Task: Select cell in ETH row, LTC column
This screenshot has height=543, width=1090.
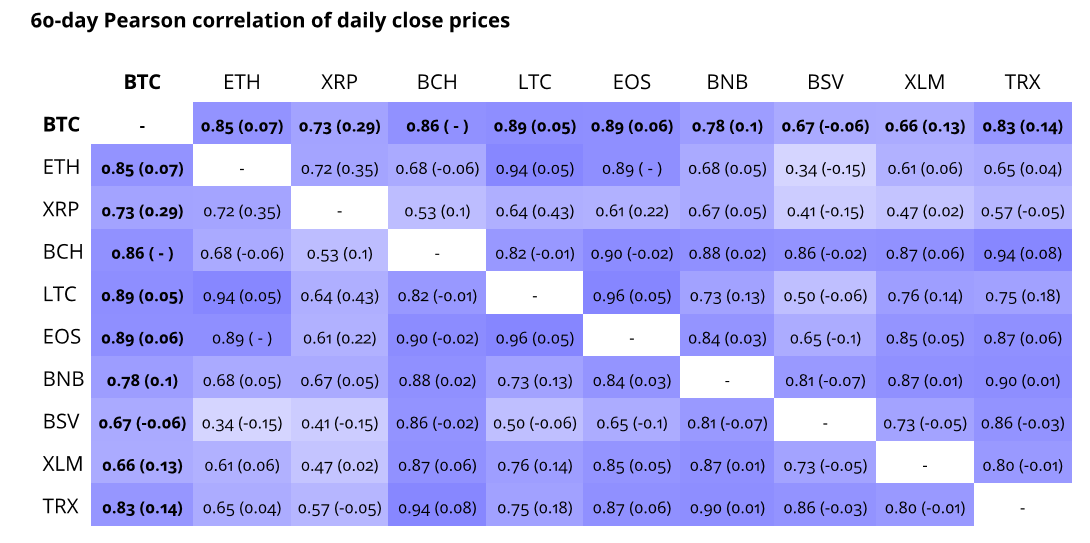Action: click(x=535, y=169)
